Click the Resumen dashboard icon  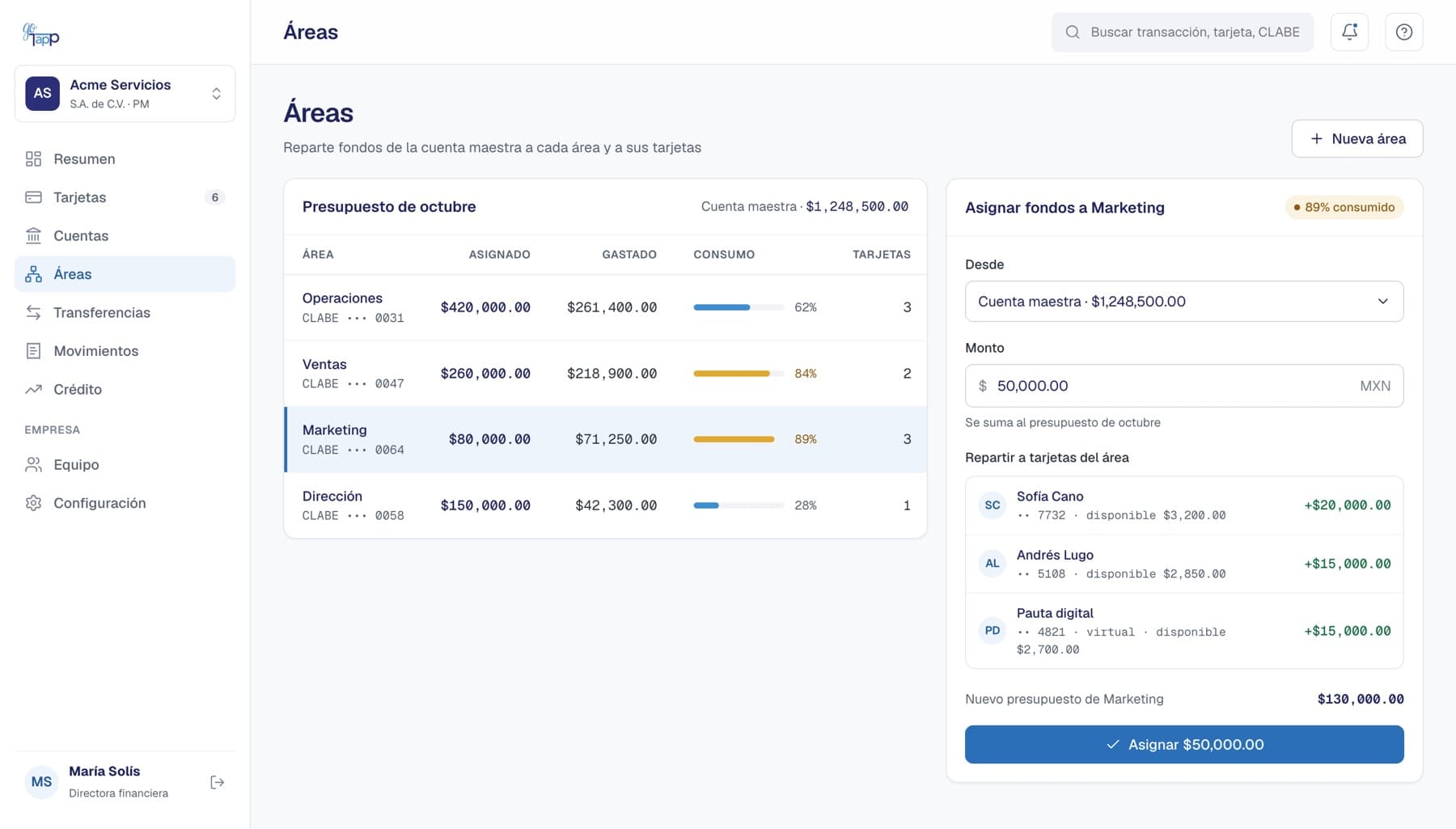point(33,159)
